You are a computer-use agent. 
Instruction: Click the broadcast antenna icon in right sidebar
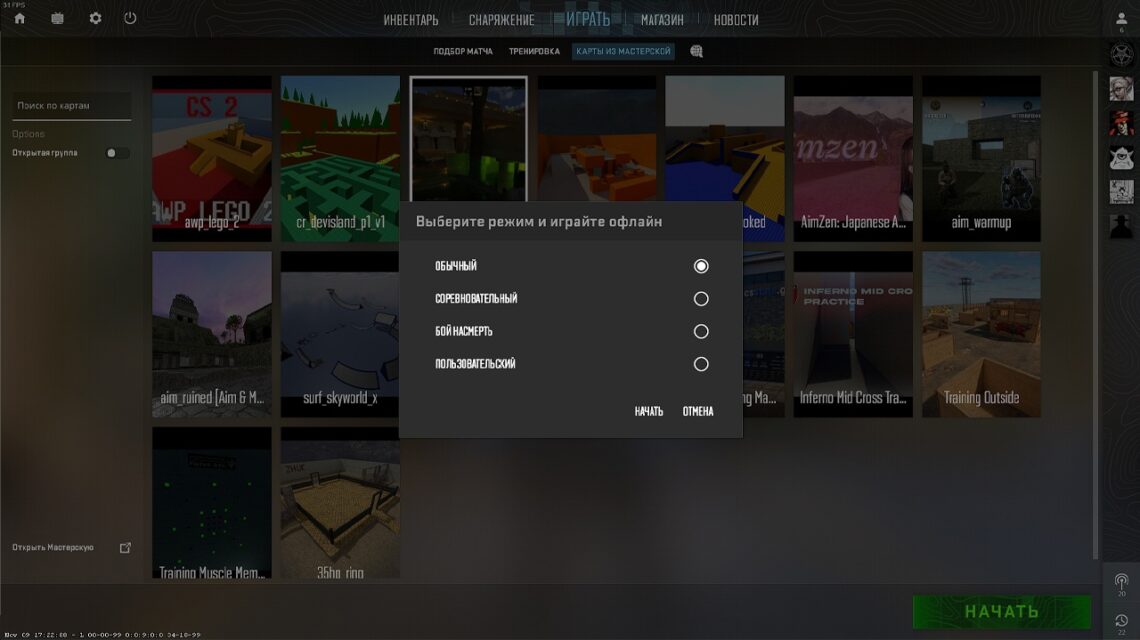coord(1120,580)
